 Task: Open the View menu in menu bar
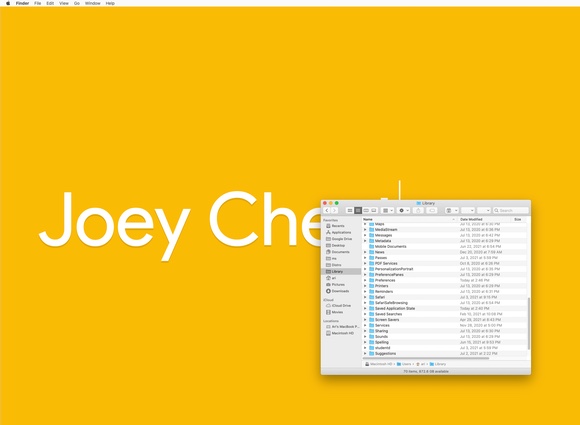pyautogui.click(x=64, y=3)
